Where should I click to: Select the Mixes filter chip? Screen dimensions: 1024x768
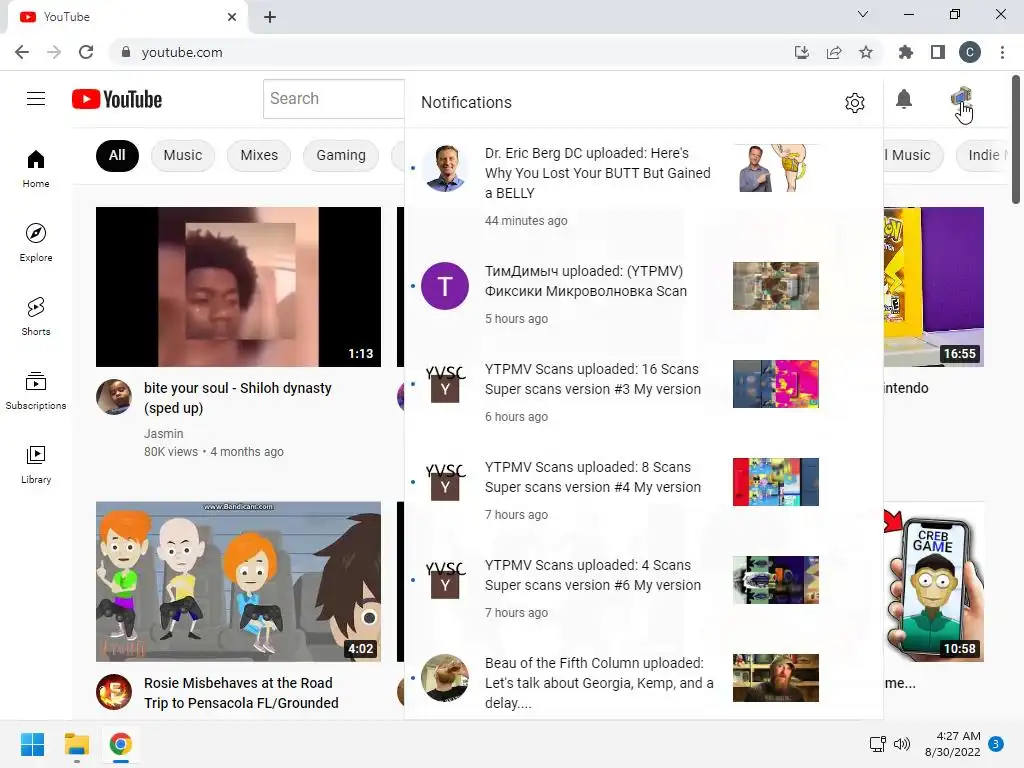click(x=259, y=155)
